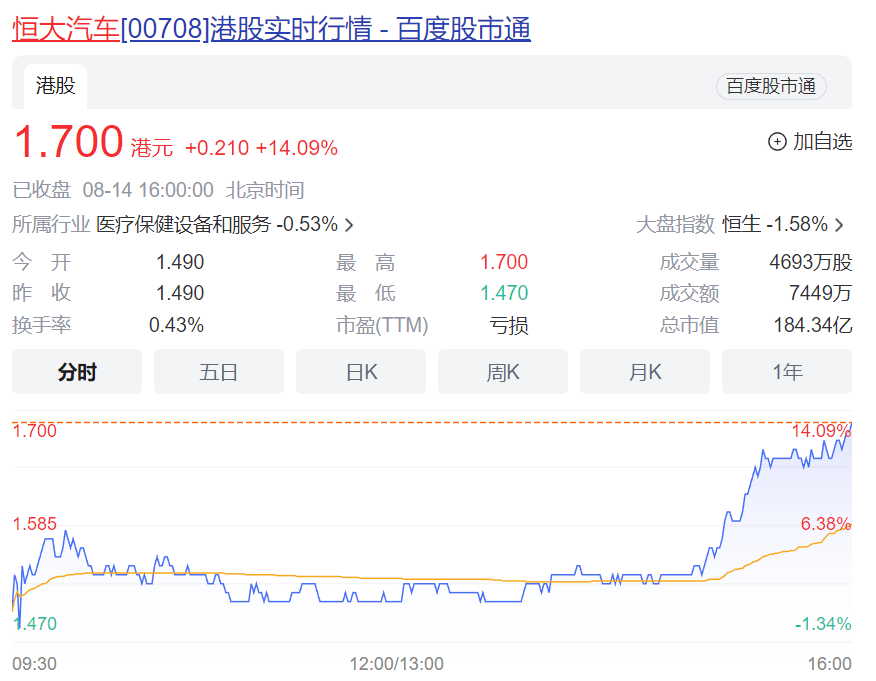The height and width of the screenshot is (681, 876).
Task: Show the 日K candlestick chart
Action: coord(361,372)
